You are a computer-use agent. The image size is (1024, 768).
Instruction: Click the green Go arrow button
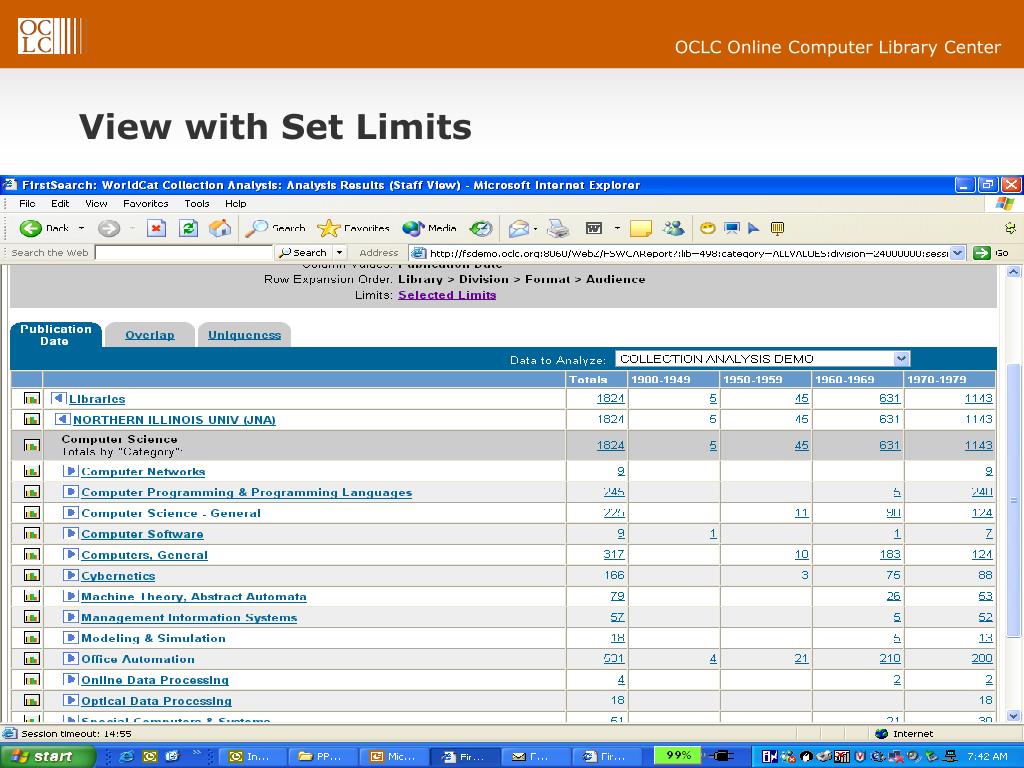(x=982, y=253)
